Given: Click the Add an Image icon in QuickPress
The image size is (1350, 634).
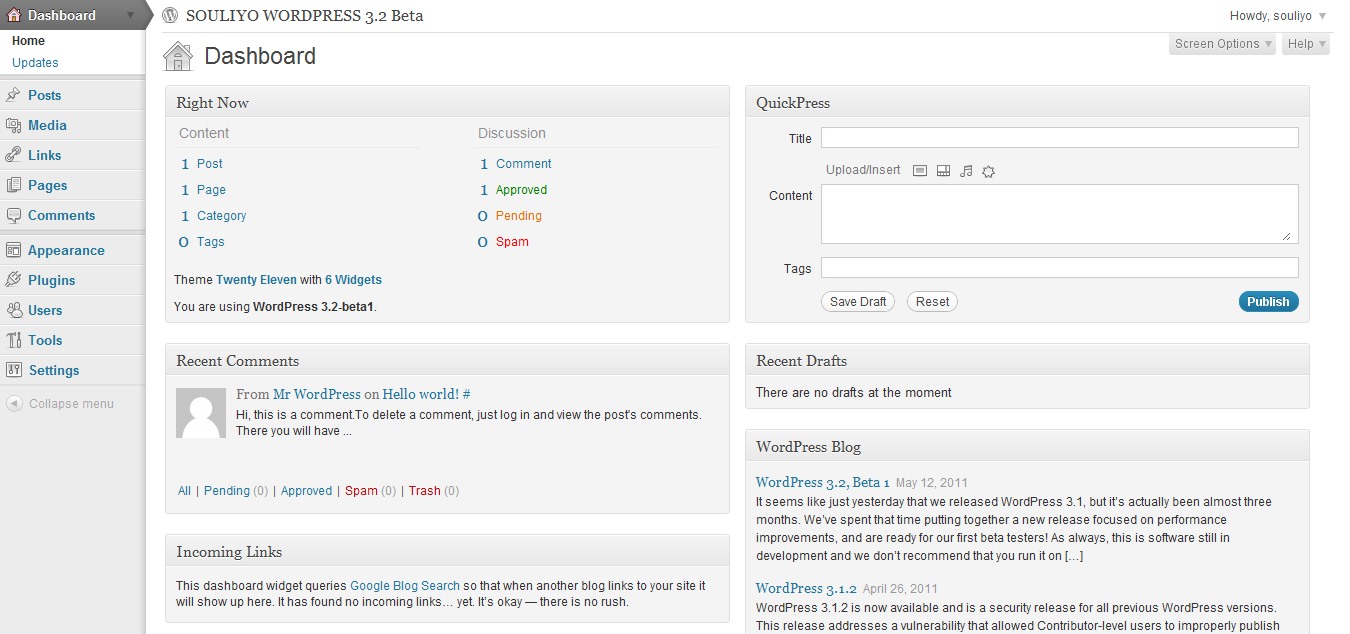Looking at the screenshot, I should 921,171.
